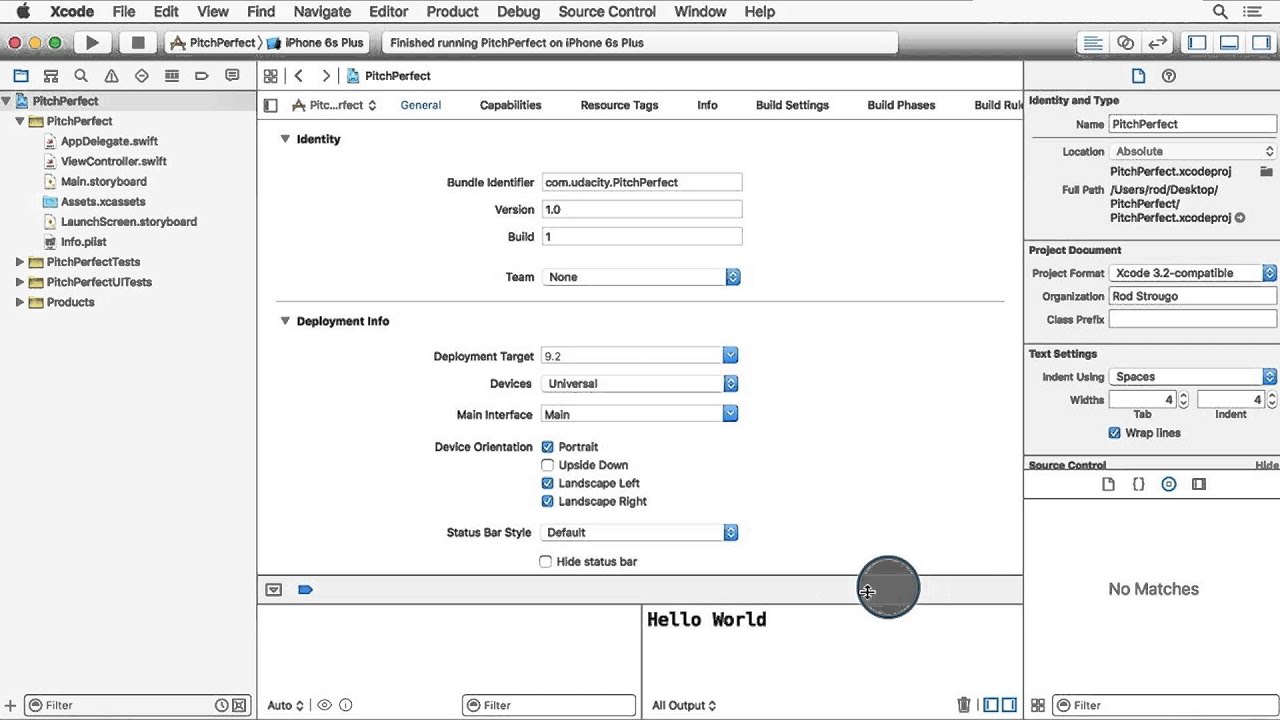
Task: Open the Devices dropdown
Action: tap(639, 384)
